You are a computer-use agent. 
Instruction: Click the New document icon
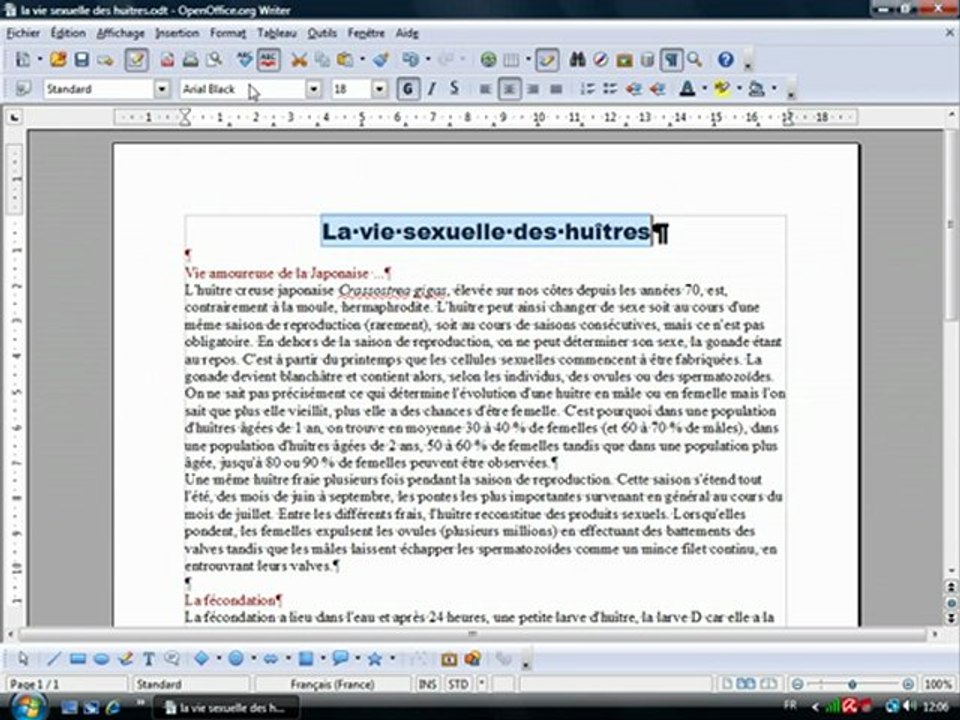[x=23, y=59]
